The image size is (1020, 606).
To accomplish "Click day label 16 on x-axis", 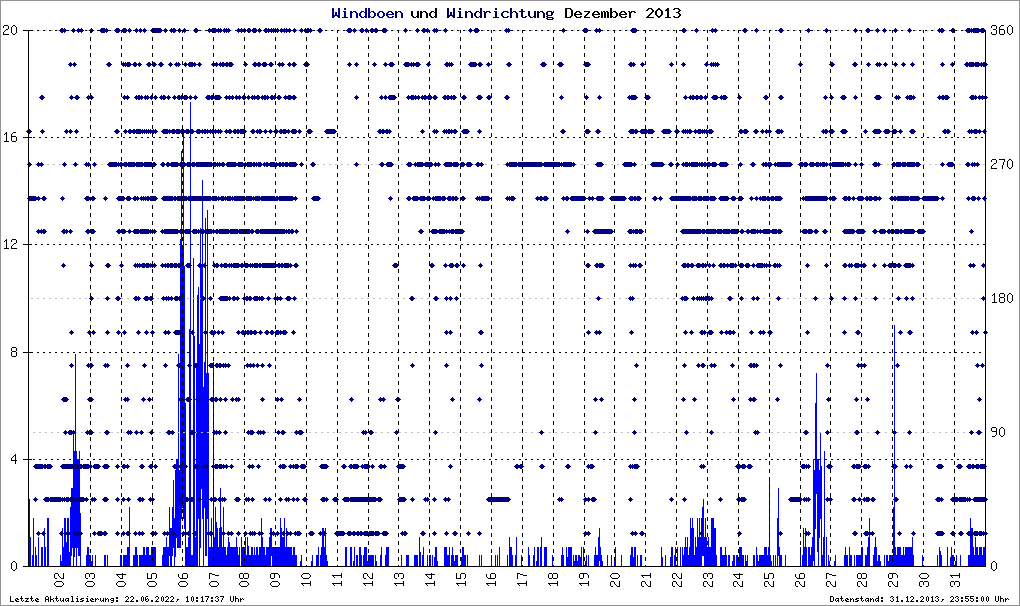I will (492, 579).
